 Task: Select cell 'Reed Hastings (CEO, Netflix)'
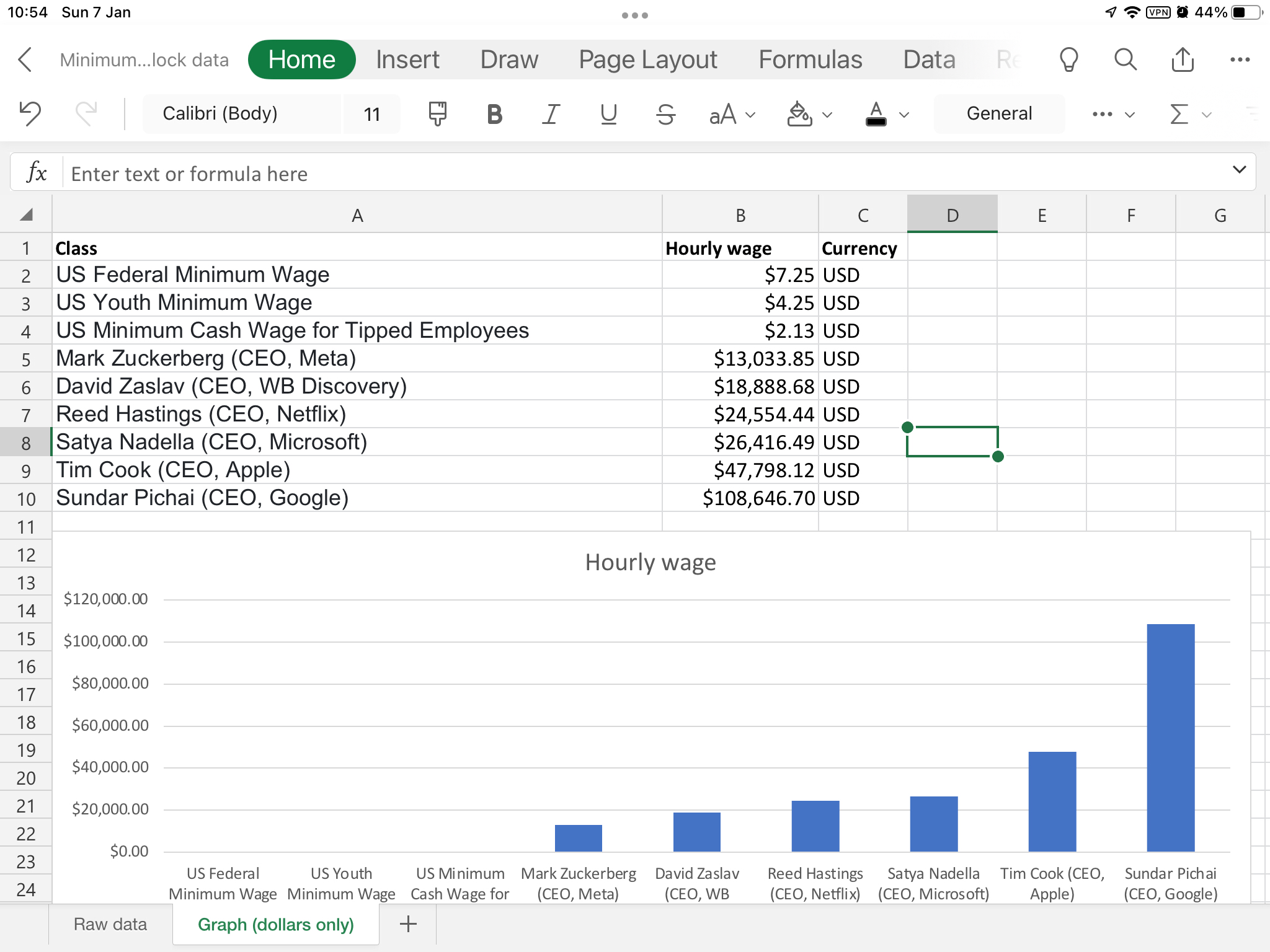click(x=357, y=414)
